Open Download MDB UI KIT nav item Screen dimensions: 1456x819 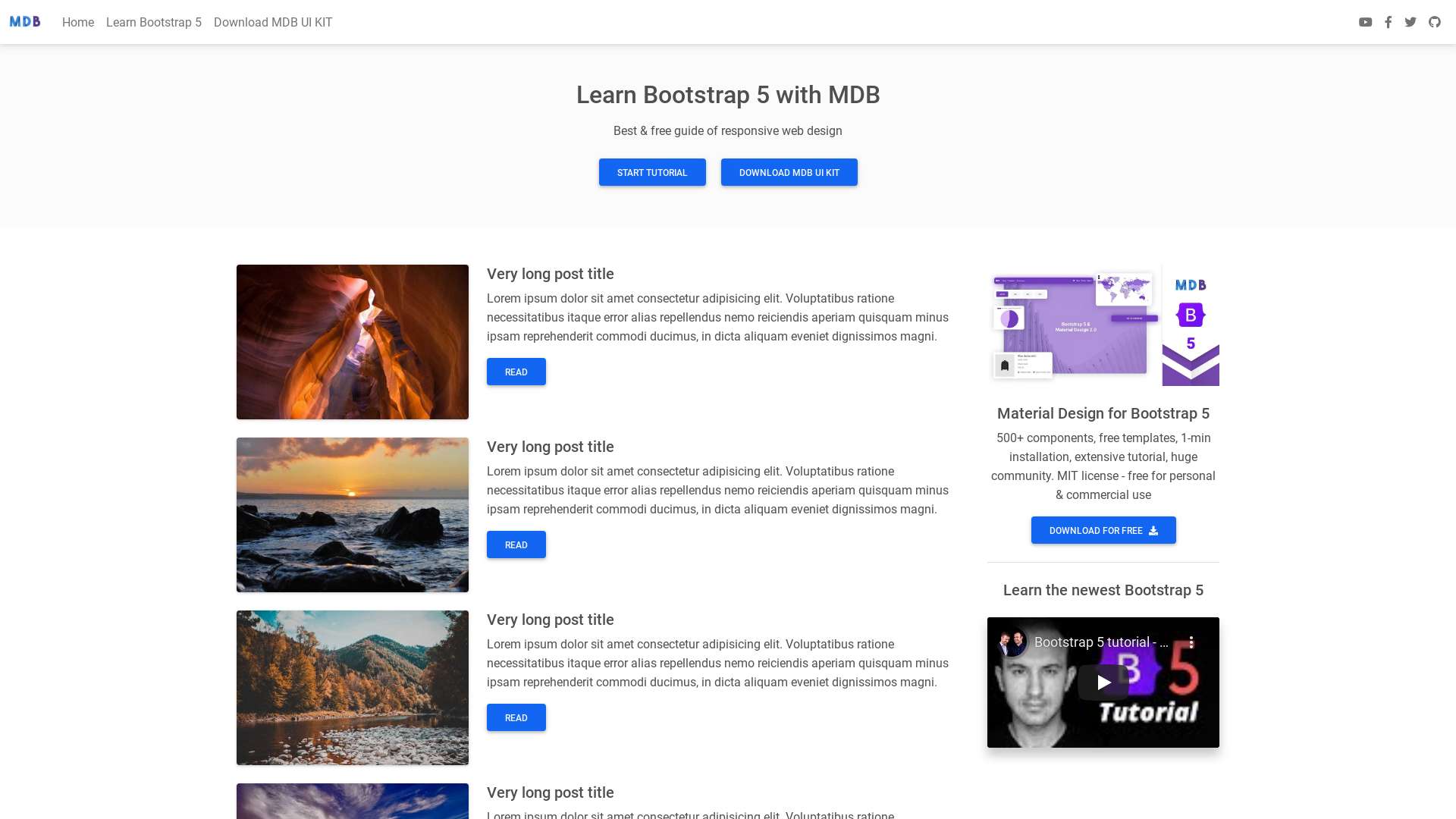coord(273,22)
